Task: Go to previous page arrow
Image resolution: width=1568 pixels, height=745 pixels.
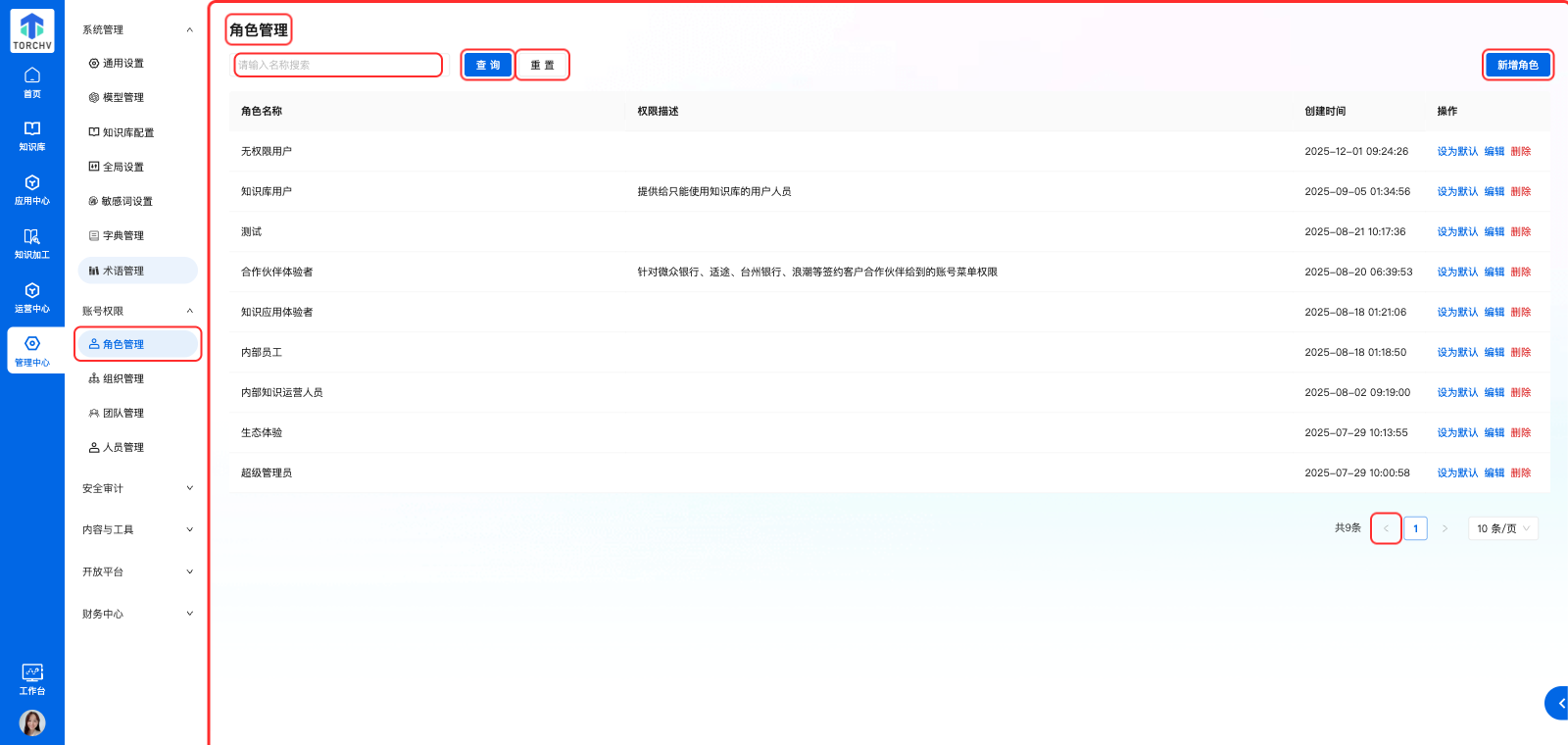Action: pos(1386,528)
